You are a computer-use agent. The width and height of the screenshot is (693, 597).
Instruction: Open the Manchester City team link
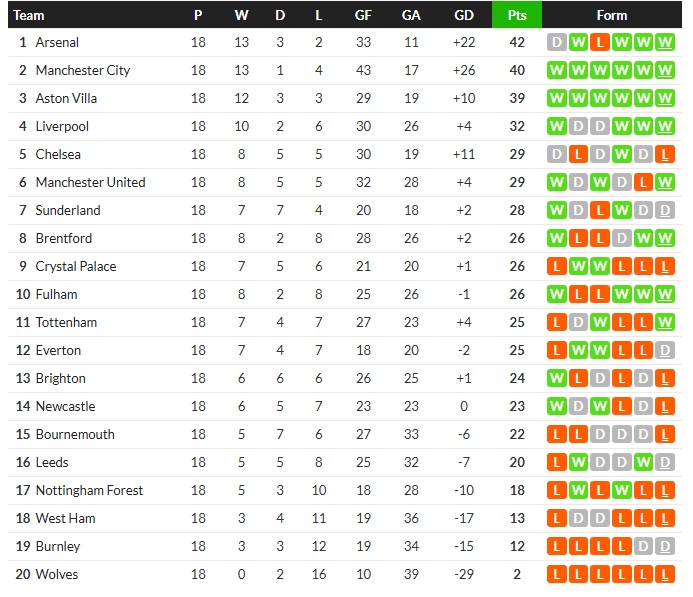click(83, 71)
